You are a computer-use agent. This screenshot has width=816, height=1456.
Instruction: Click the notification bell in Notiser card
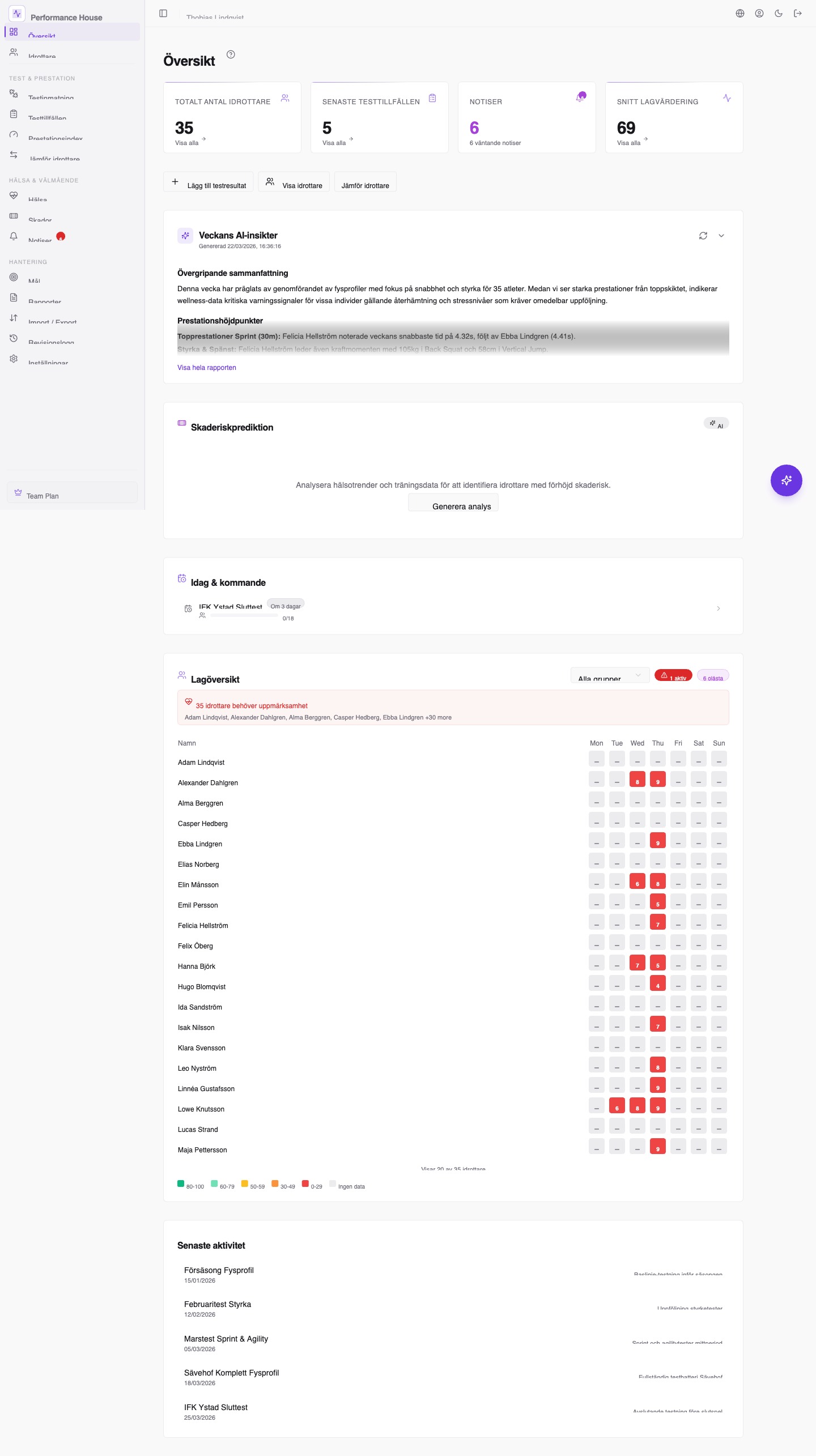(x=580, y=97)
